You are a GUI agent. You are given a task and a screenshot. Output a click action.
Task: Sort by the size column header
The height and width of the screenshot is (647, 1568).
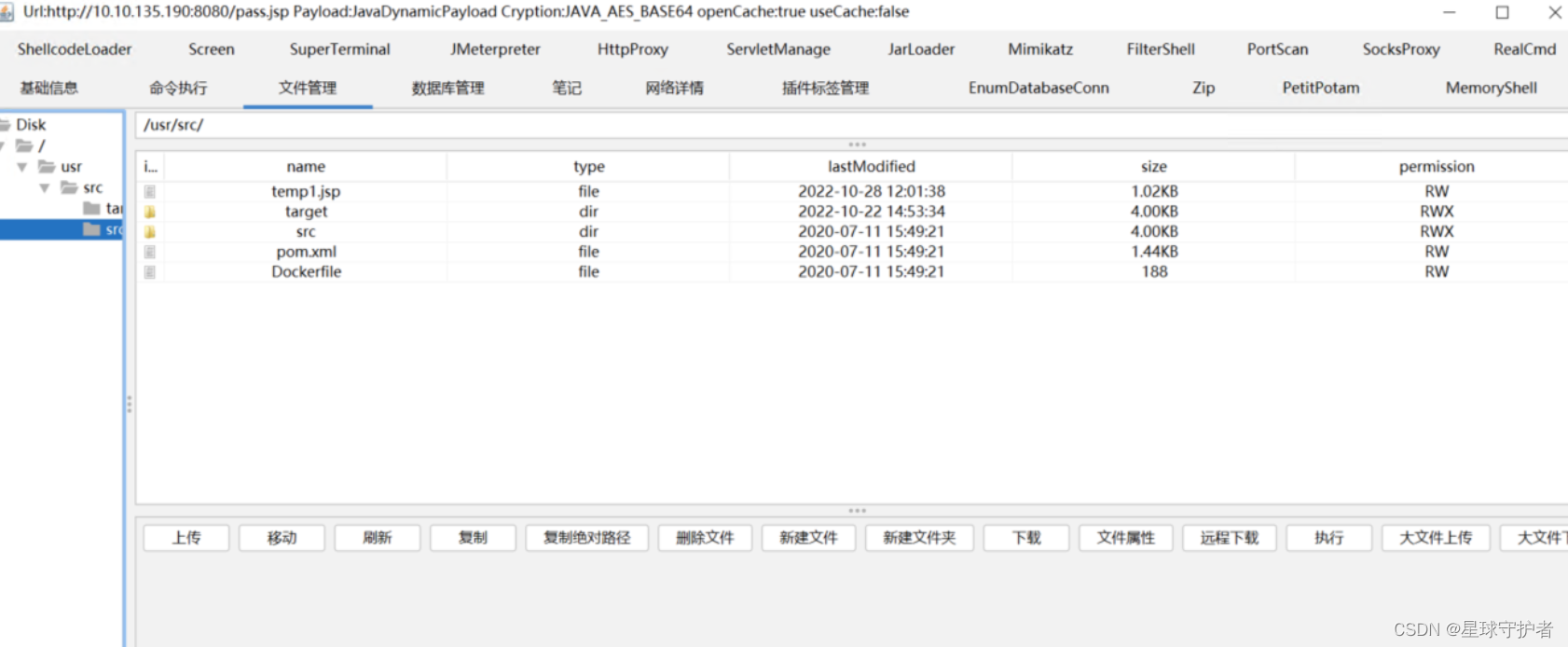coord(1154,167)
